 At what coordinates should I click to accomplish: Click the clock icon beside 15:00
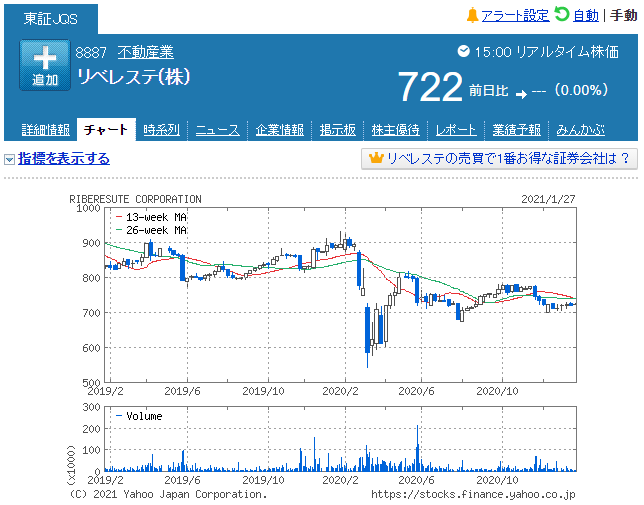point(464,51)
